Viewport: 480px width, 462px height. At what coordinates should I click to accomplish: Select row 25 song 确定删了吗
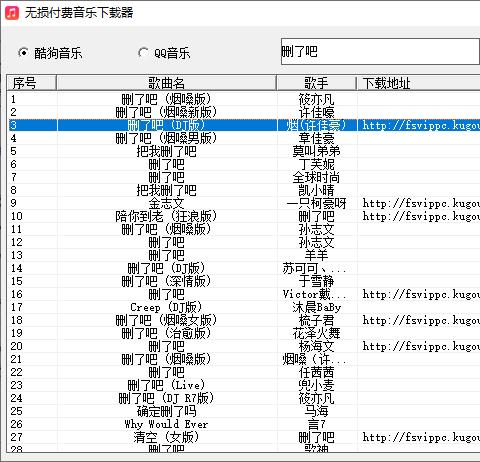(166, 411)
